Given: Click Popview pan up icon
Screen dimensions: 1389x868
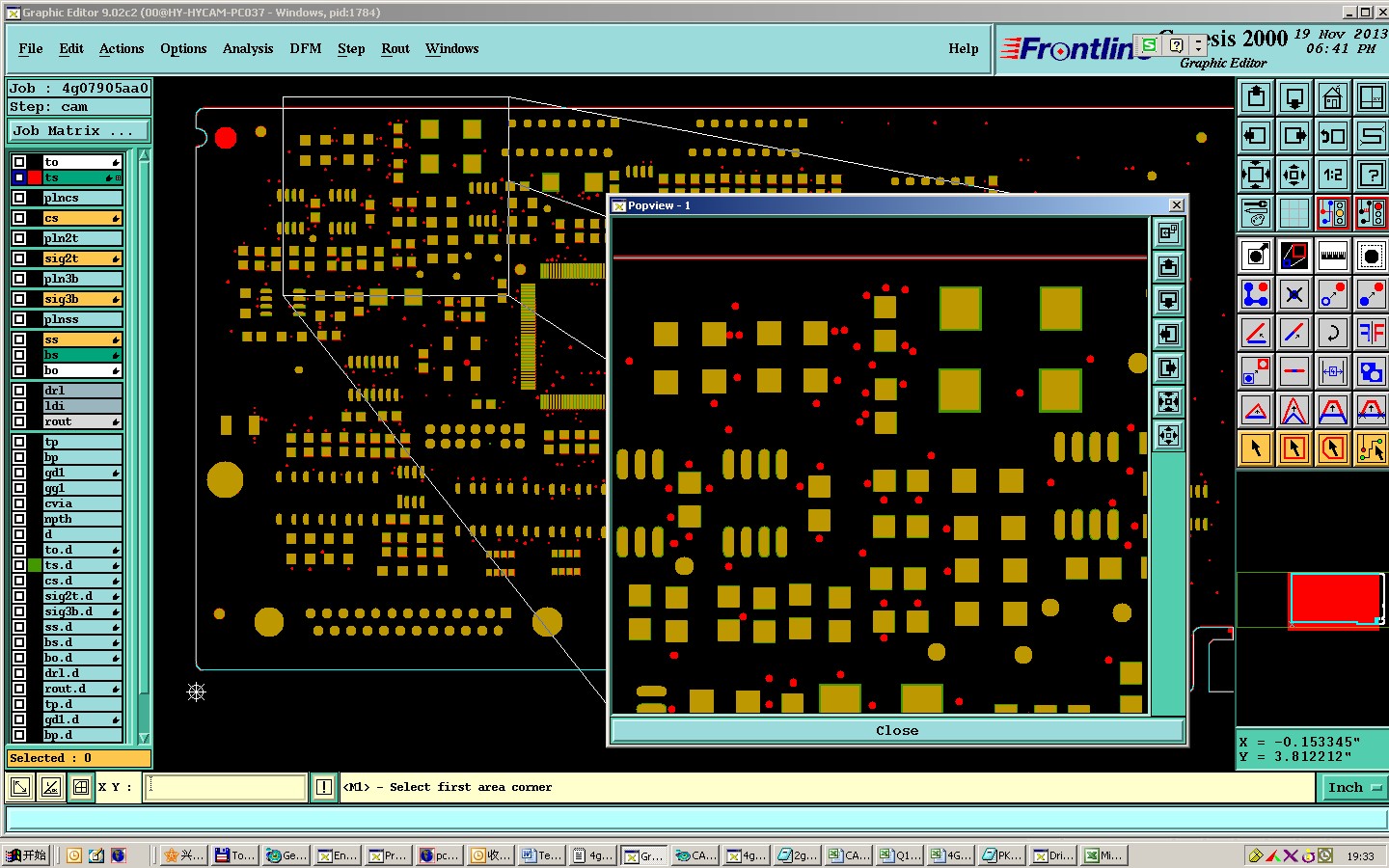Looking at the screenshot, I should pos(1168,266).
